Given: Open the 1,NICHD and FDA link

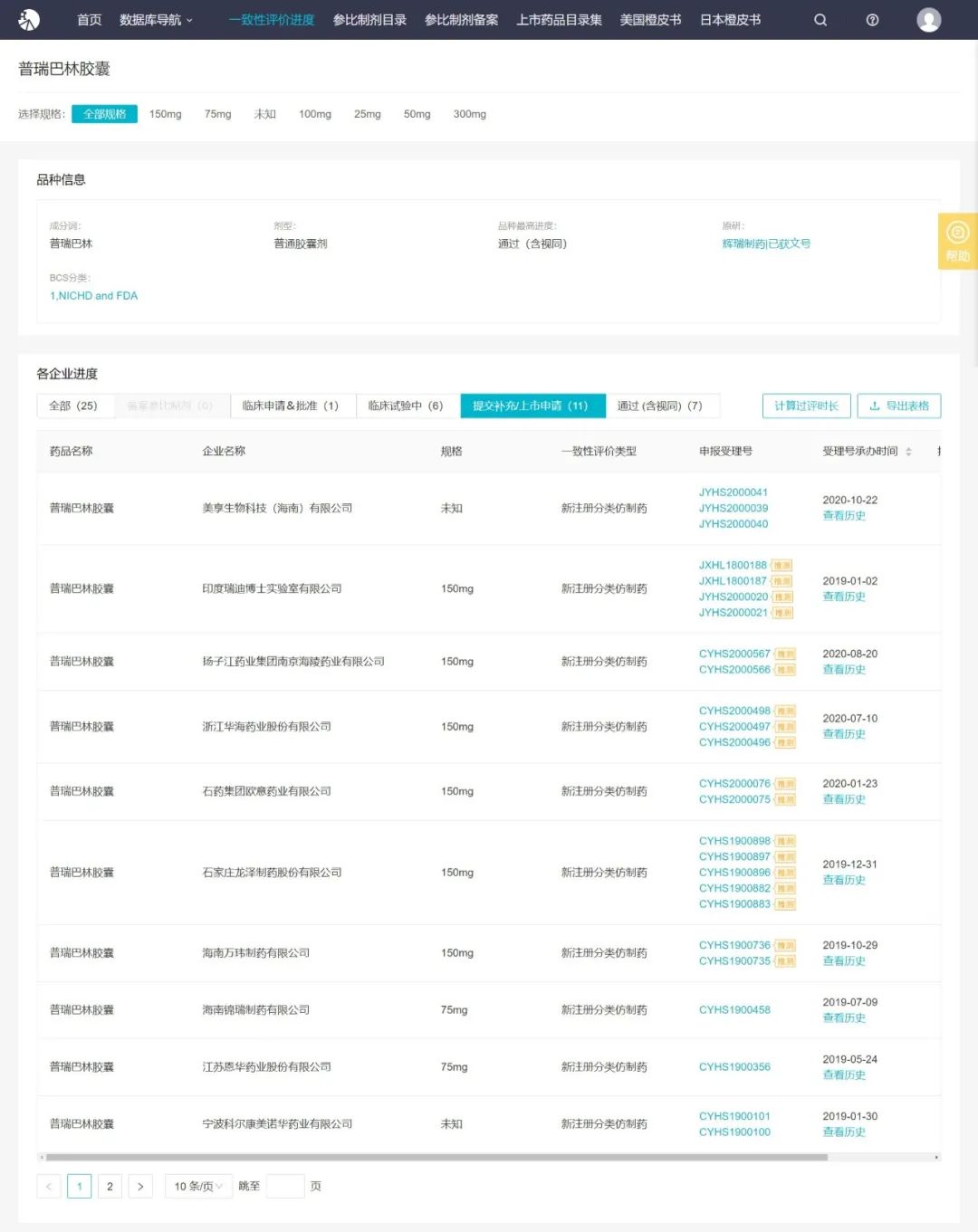Looking at the screenshot, I should click(x=94, y=296).
